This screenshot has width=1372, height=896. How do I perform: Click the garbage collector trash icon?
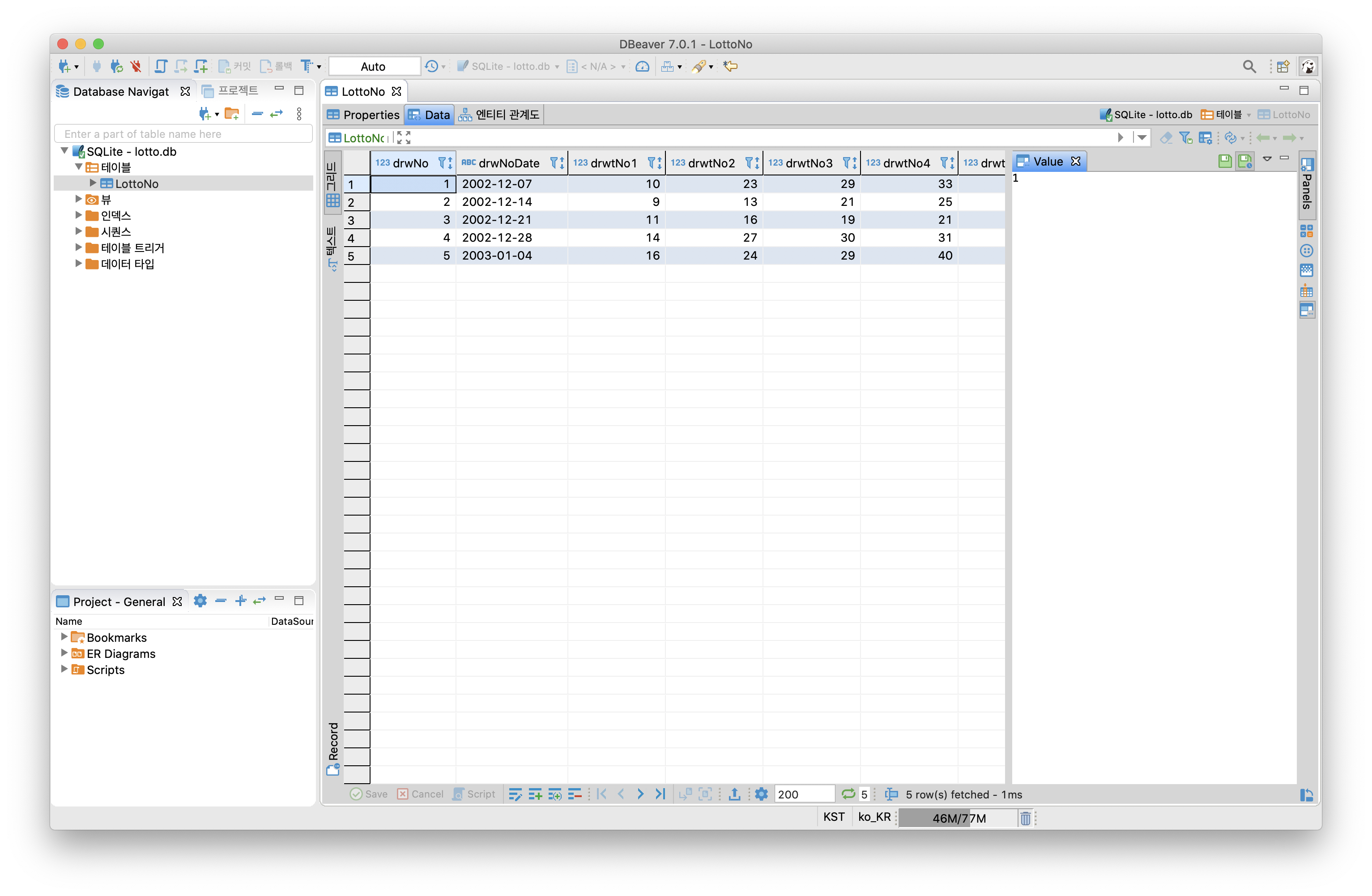tap(1025, 818)
